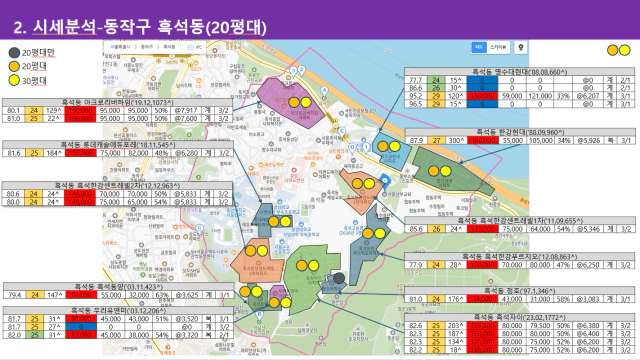Image resolution: width=640 pixels, height=360 pixels.
Task: Click the @5,926 cell
Action: (x=588, y=140)
